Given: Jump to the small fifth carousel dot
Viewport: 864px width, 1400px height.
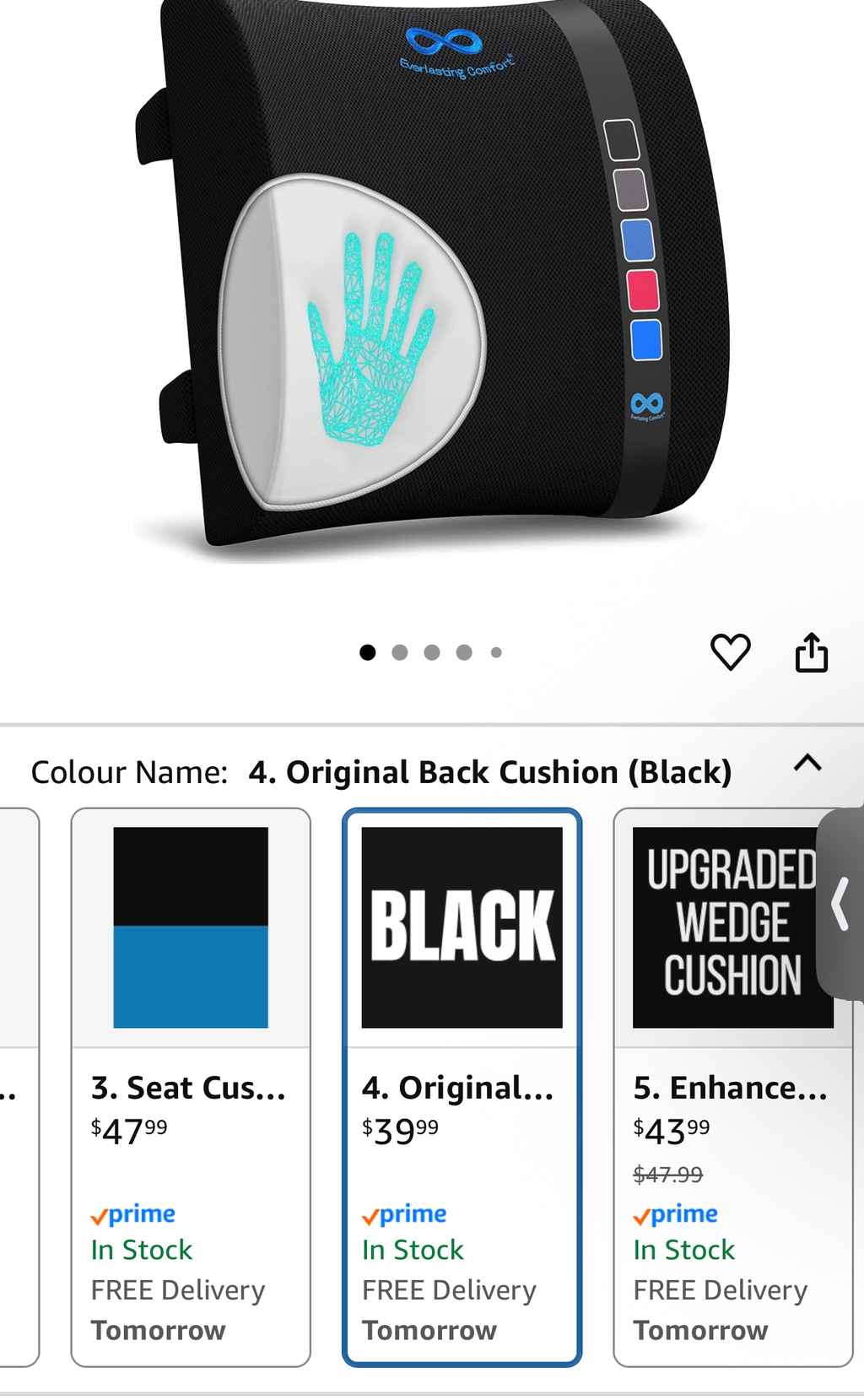Looking at the screenshot, I should (x=496, y=652).
